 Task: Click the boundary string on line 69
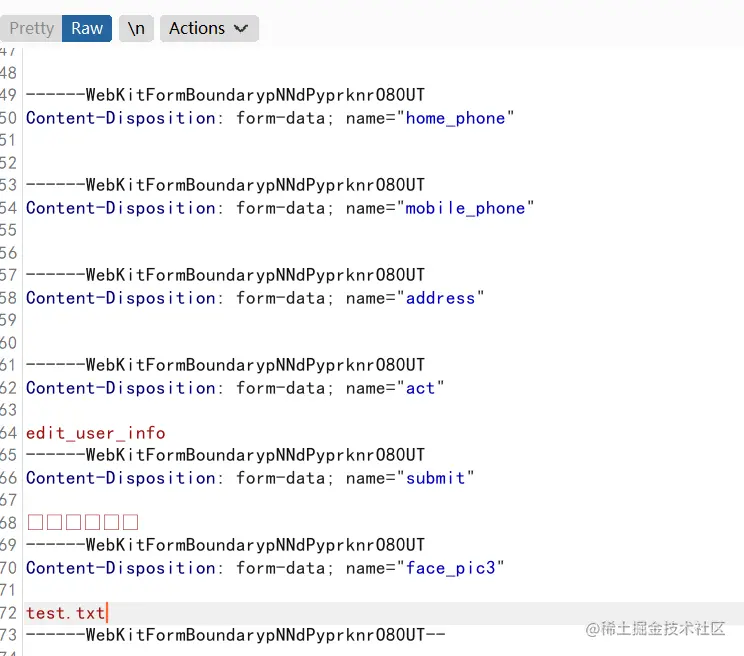coord(225,545)
